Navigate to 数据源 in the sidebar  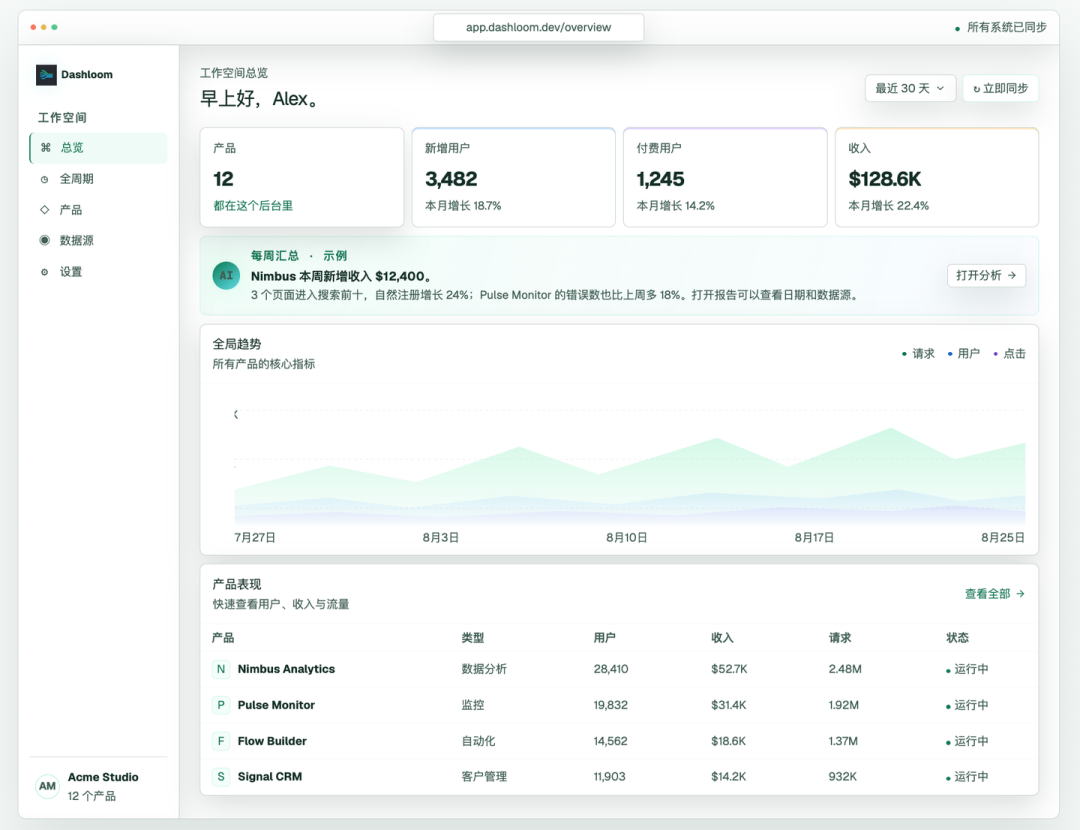tap(98, 240)
